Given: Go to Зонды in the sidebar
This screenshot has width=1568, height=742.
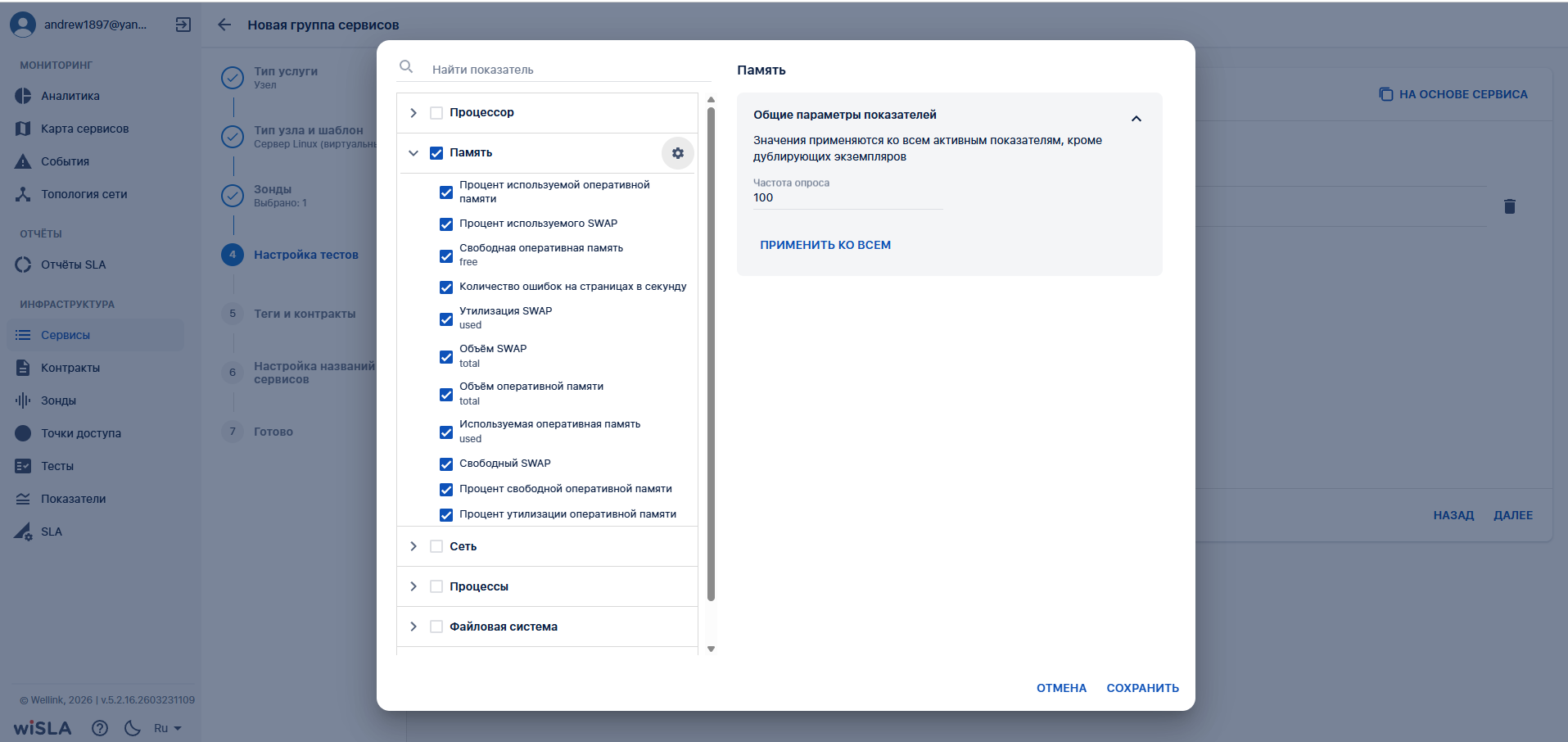Looking at the screenshot, I should (58, 400).
